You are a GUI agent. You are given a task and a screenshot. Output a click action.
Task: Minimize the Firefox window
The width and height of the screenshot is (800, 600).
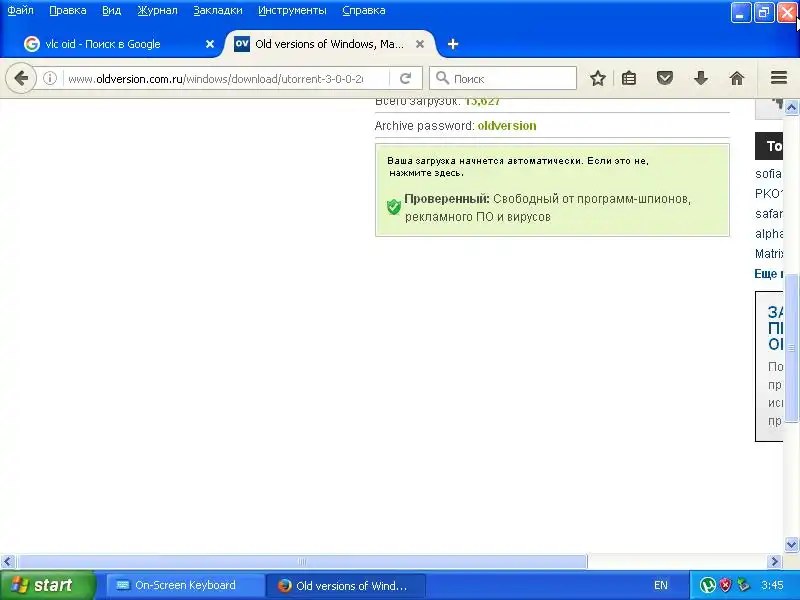pos(740,13)
